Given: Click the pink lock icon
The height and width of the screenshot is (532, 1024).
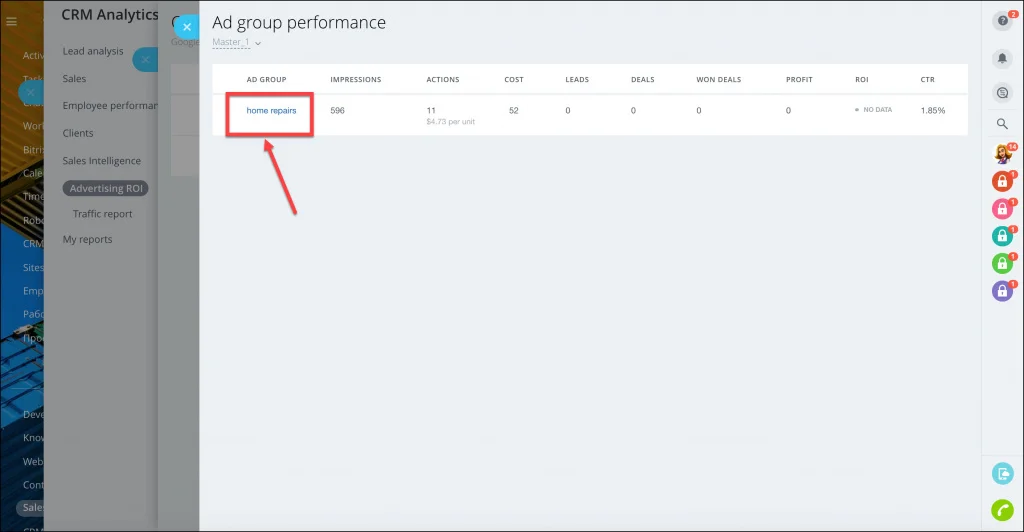Looking at the screenshot, I should pos(1002,209).
